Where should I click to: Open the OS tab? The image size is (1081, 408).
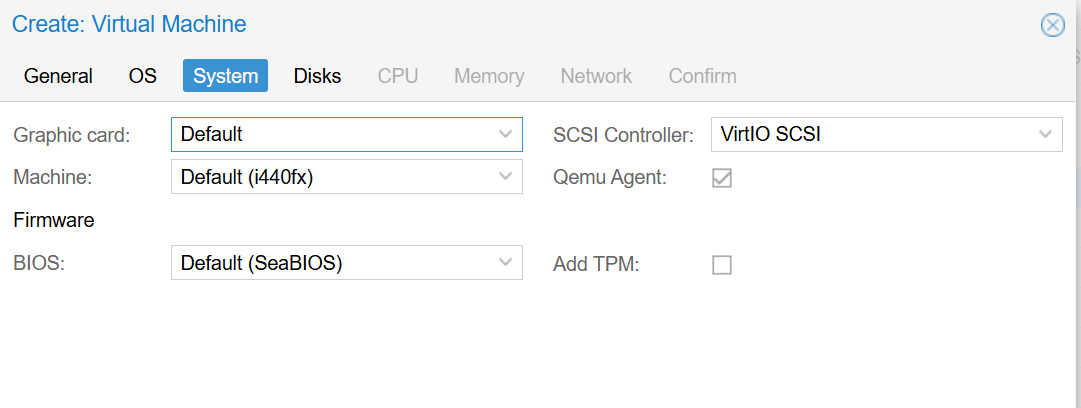(x=143, y=76)
